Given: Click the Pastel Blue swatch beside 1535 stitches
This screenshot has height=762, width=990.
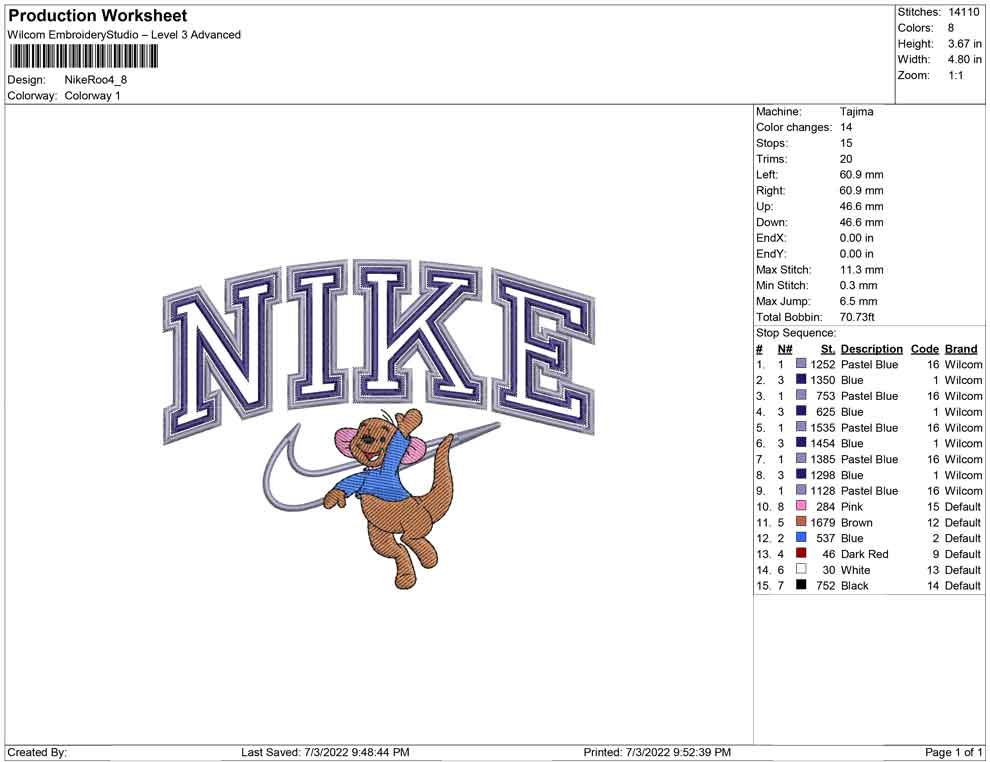Looking at the screenshot, I should 801,427.
